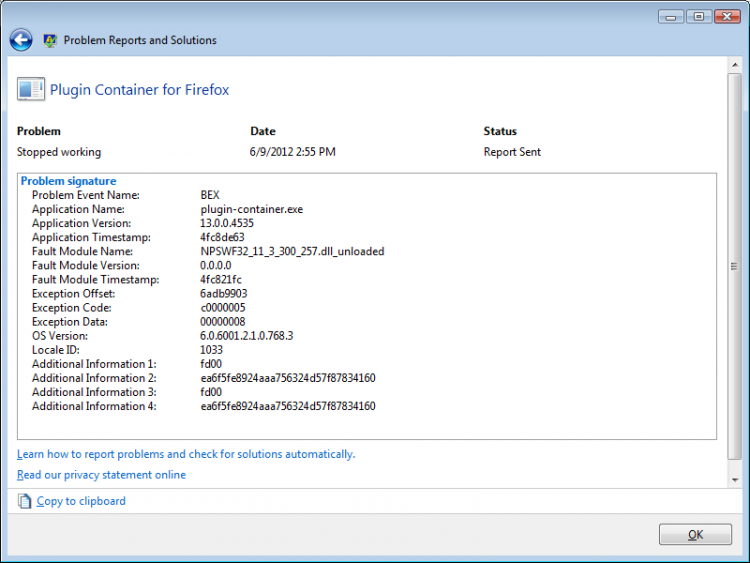Click the Problem column heading
The image size is (750, 563).
(x=39, y=131)
